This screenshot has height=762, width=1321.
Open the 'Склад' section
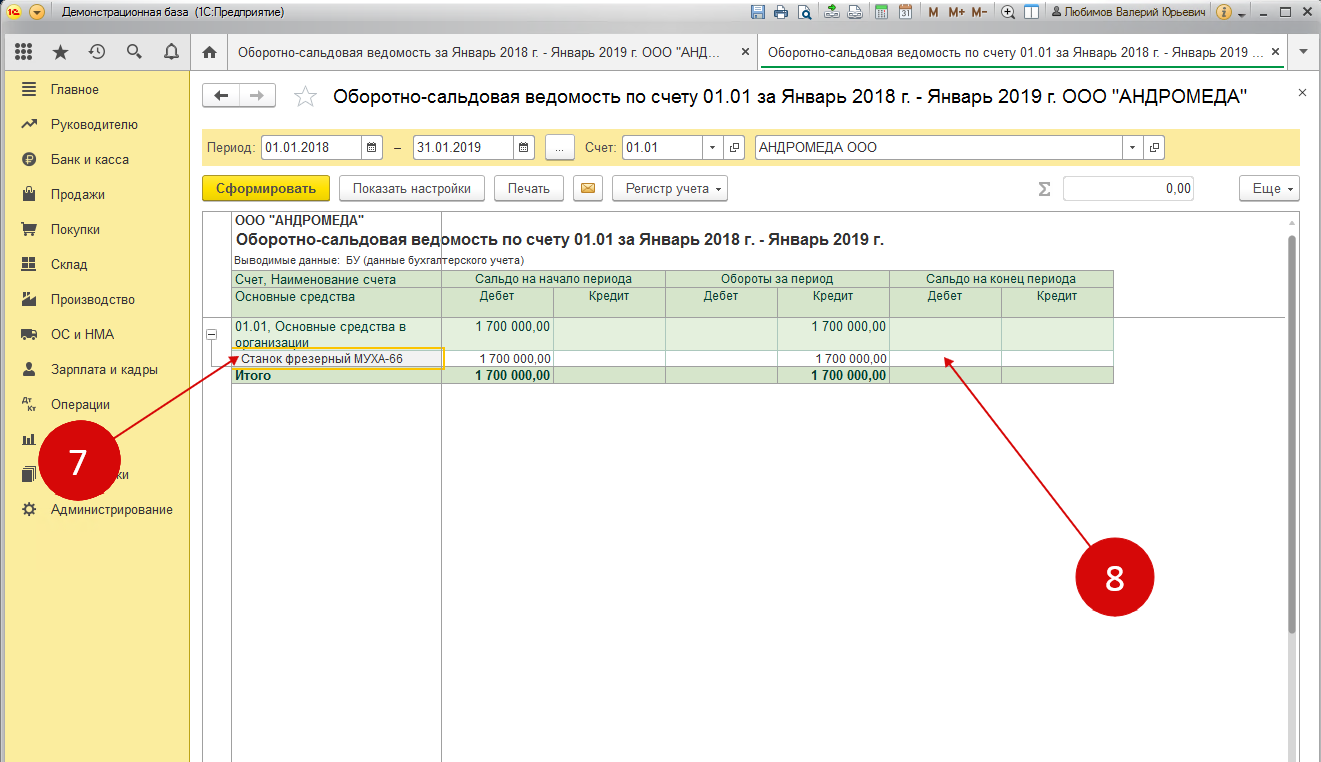pos(69,264)
